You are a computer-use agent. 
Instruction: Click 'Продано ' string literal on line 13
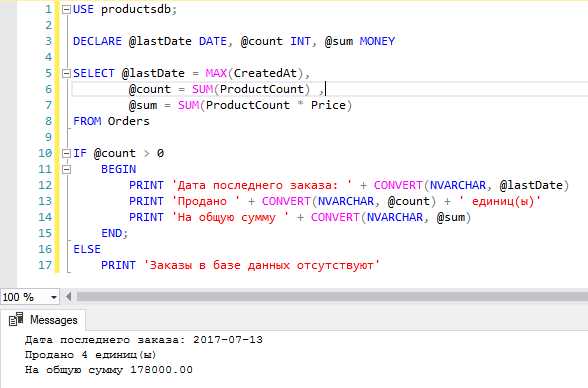[x=206, y=201]
